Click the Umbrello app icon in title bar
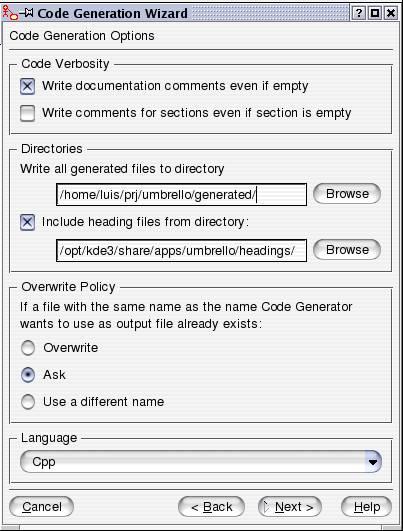 point(9,13)
